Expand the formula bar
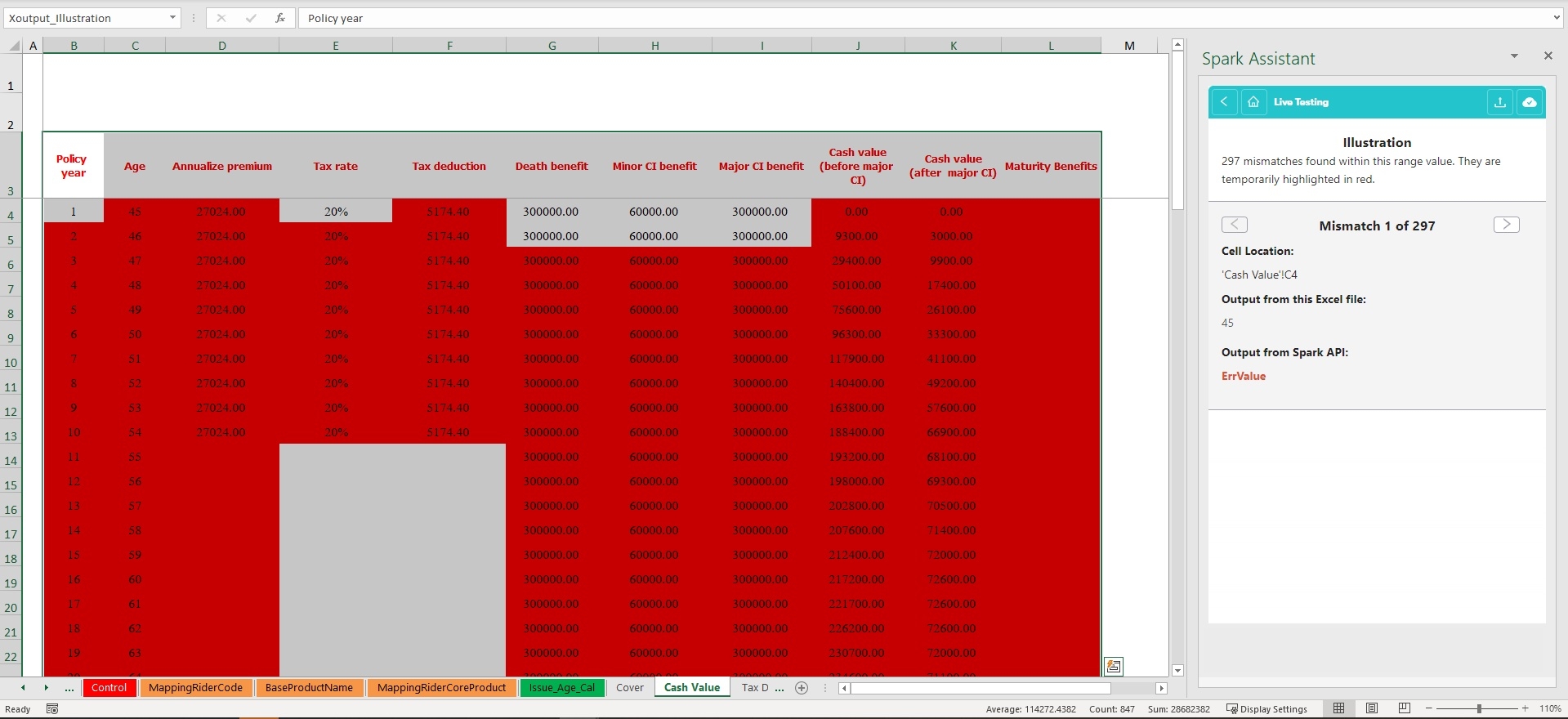The width and height of the screenshot is (1568, 719). pos(1556,18)
